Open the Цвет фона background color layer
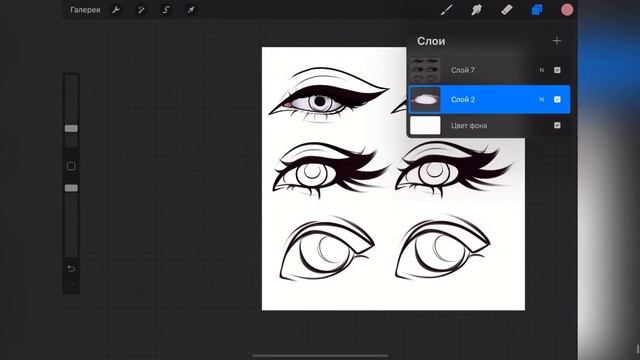This screenshot has width=640, height=360. point(489,125)
